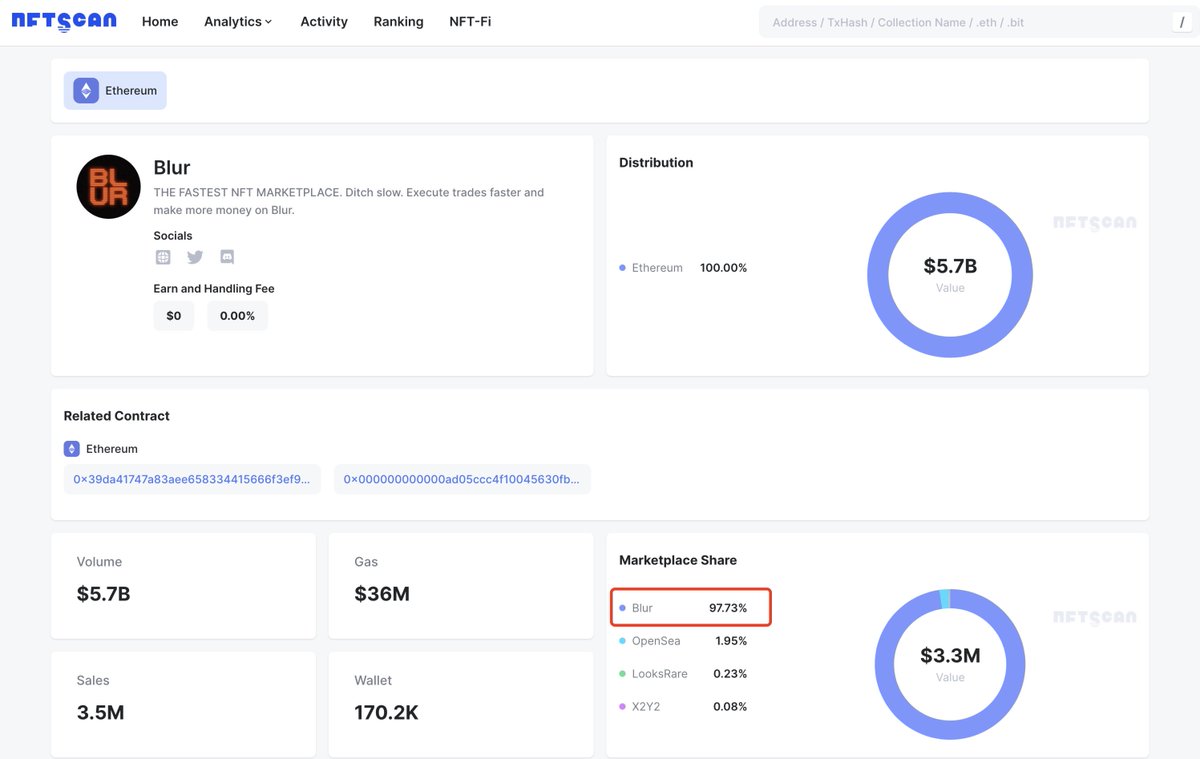The image size is (1200, 759).
Task: Click the LooksRare legend color dot
Action: (x=622, y=674)
